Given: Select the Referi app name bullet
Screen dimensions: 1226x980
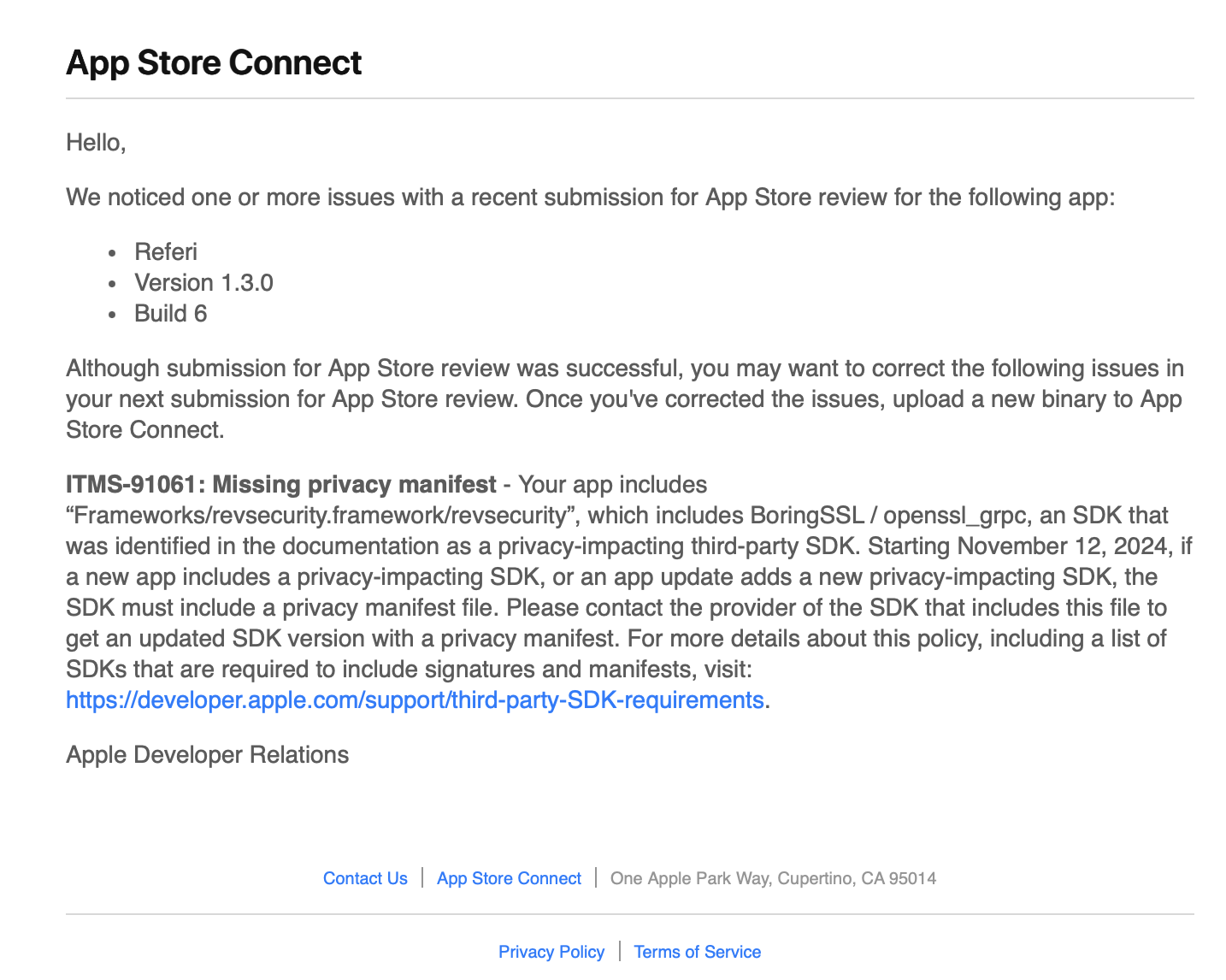Looking at the screenshot, I should (x=166, y=252).
